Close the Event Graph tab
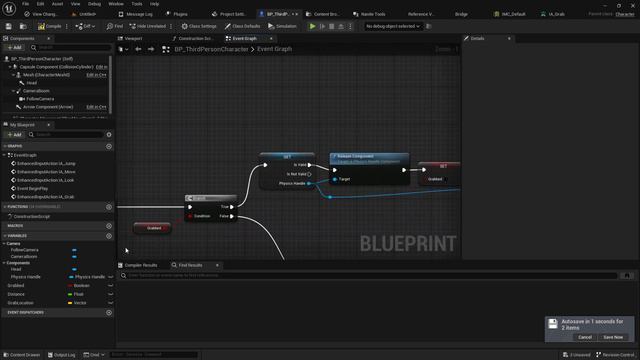640x360 pixels. click(x=271, y=38)
